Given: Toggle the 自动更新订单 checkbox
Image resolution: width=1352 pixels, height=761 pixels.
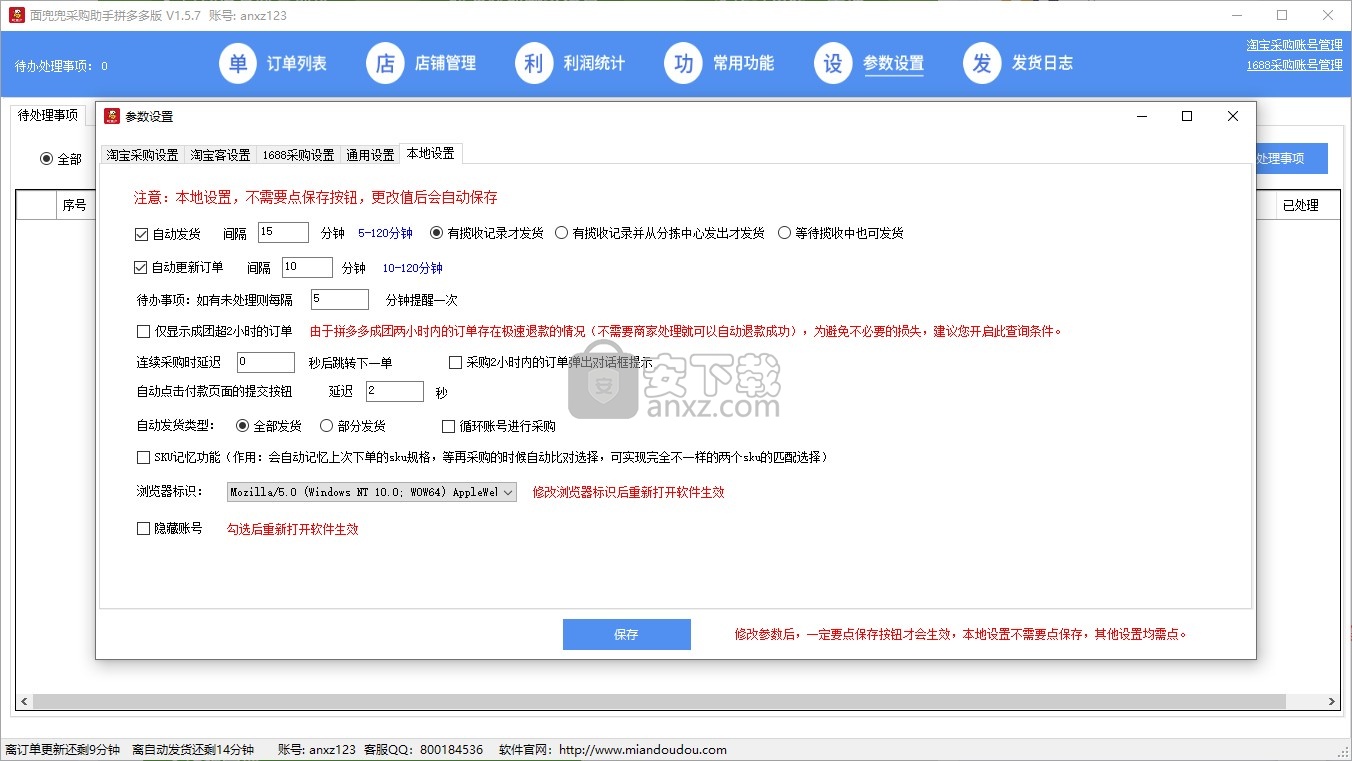Looking at the screenshot, I should 141,268.
